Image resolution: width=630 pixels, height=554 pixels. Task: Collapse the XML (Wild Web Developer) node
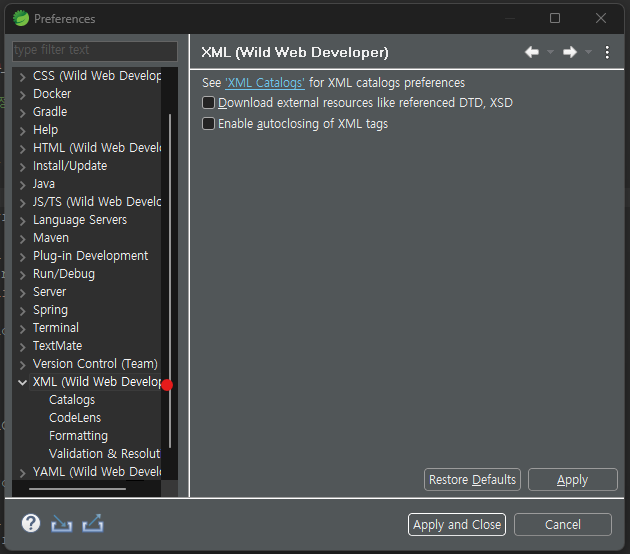[23, 382]
